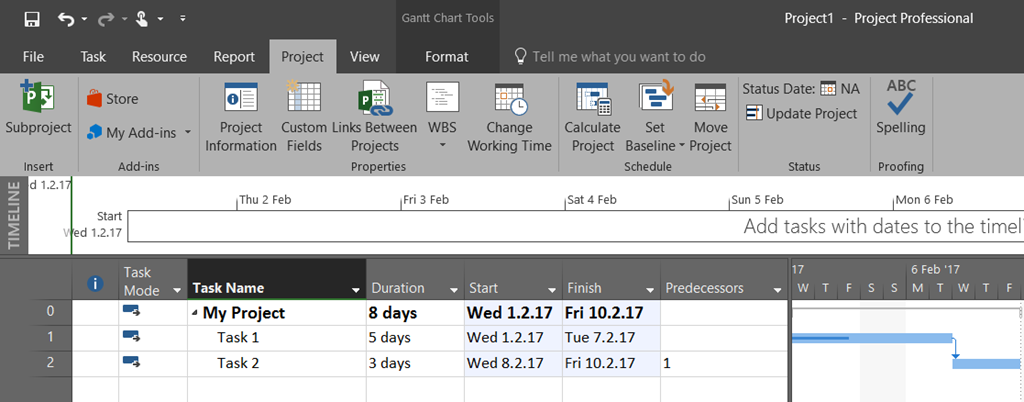Open the Format tab
The image size is (1024, 402).
coord(446,57)
